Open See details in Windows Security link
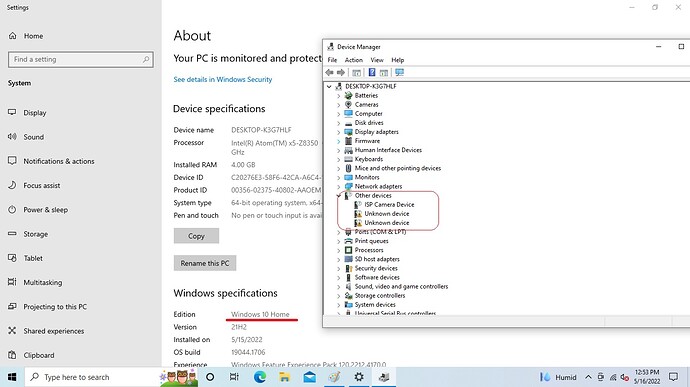690x387 pixels. (x=223, y=79)
